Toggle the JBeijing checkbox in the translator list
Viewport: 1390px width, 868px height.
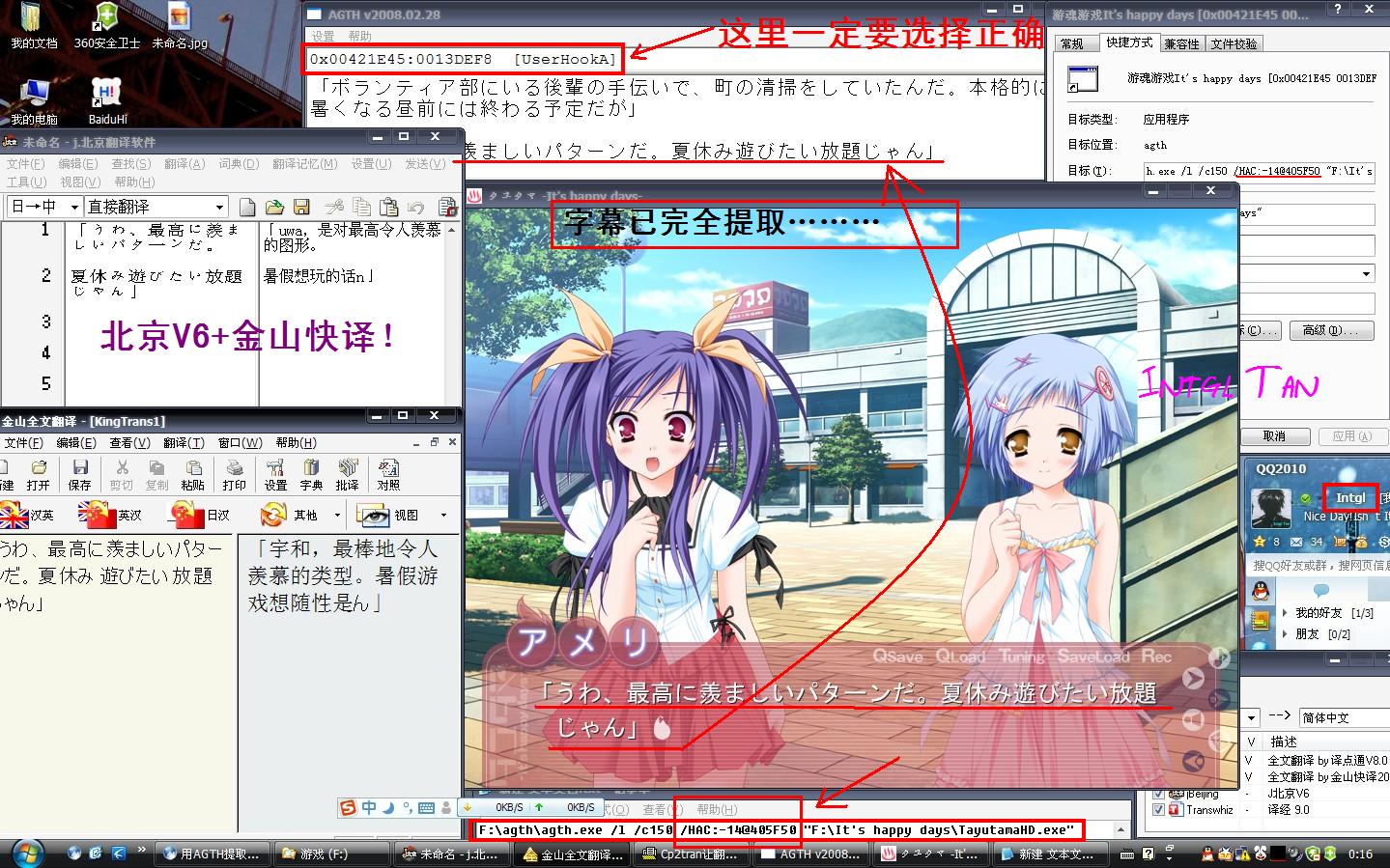[1159, 794]
